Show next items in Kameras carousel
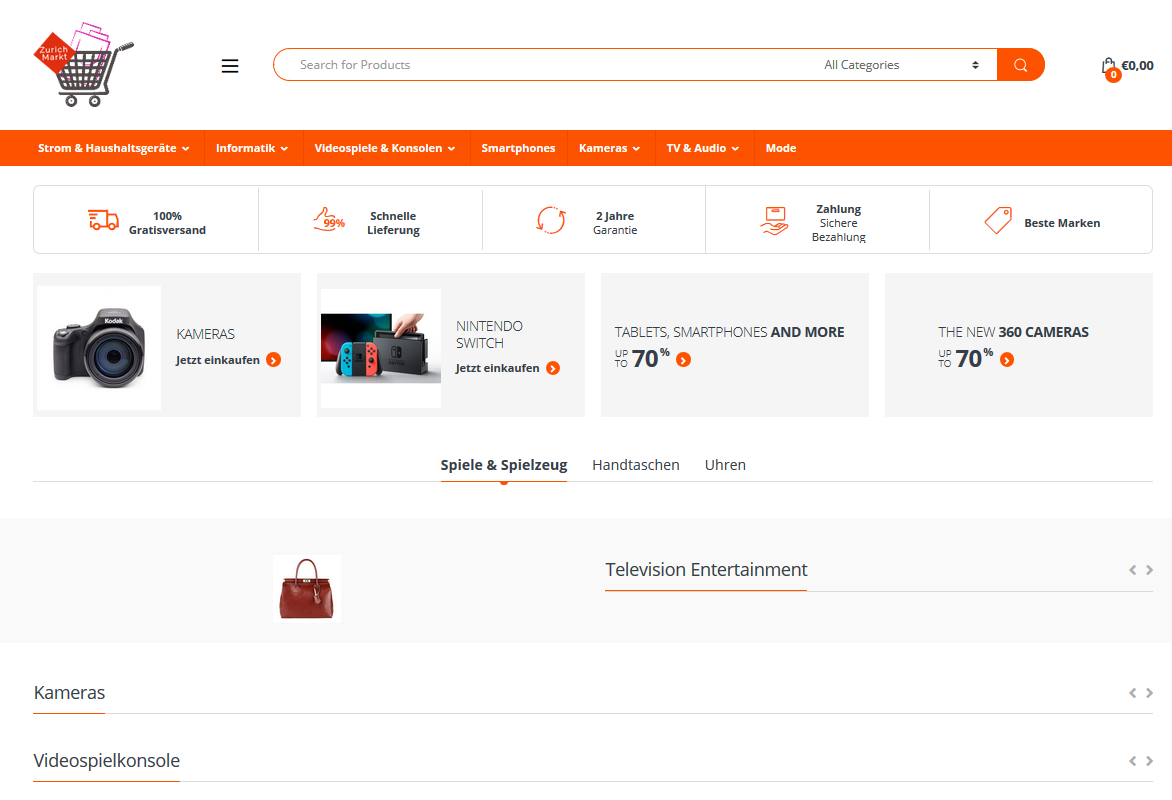Image resolution: width=1172 pixels, height=800 pixels. pos(1150,693)
